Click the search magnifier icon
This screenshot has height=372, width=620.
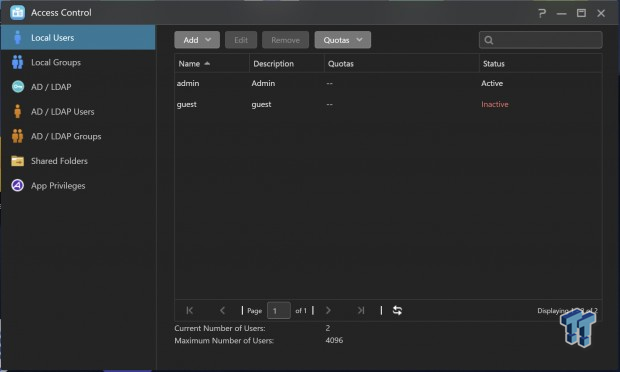[489, 40]
